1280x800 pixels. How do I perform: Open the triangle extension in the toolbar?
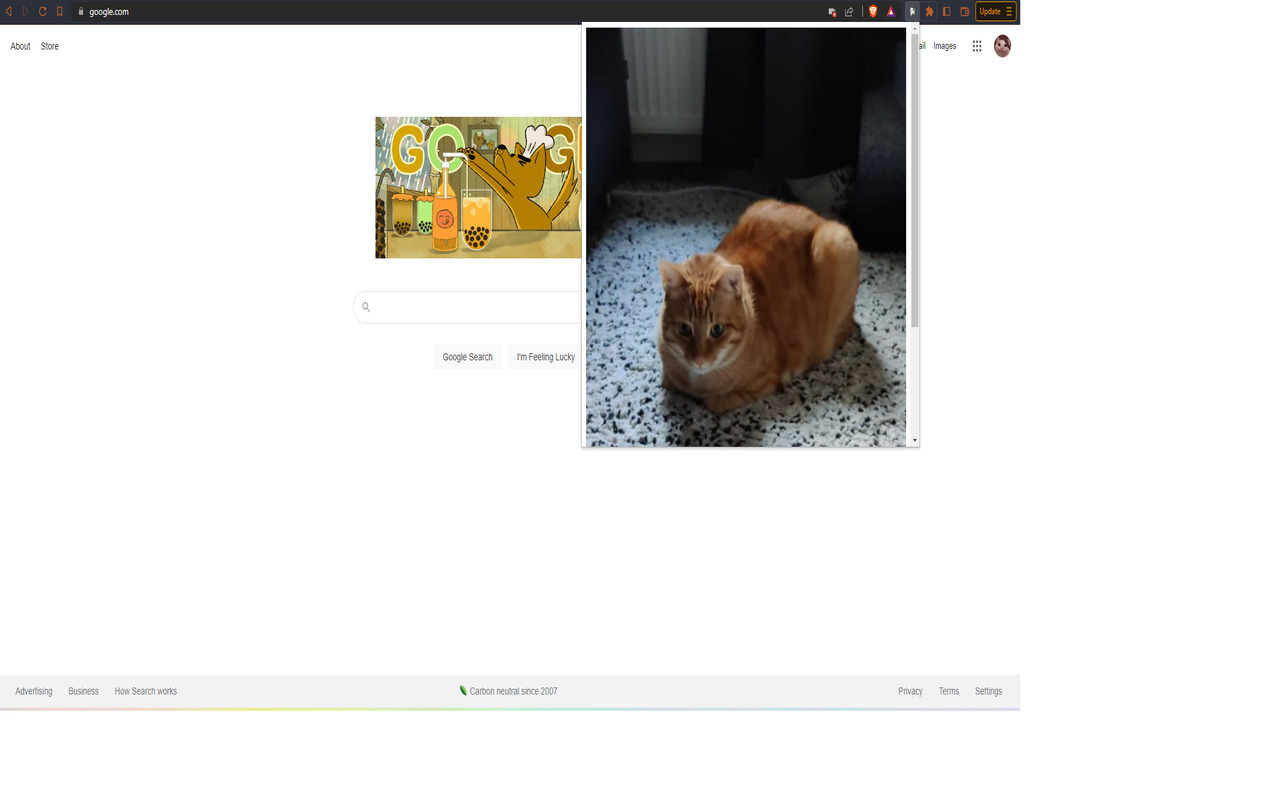pyautogui.click(x=891, y=11)
